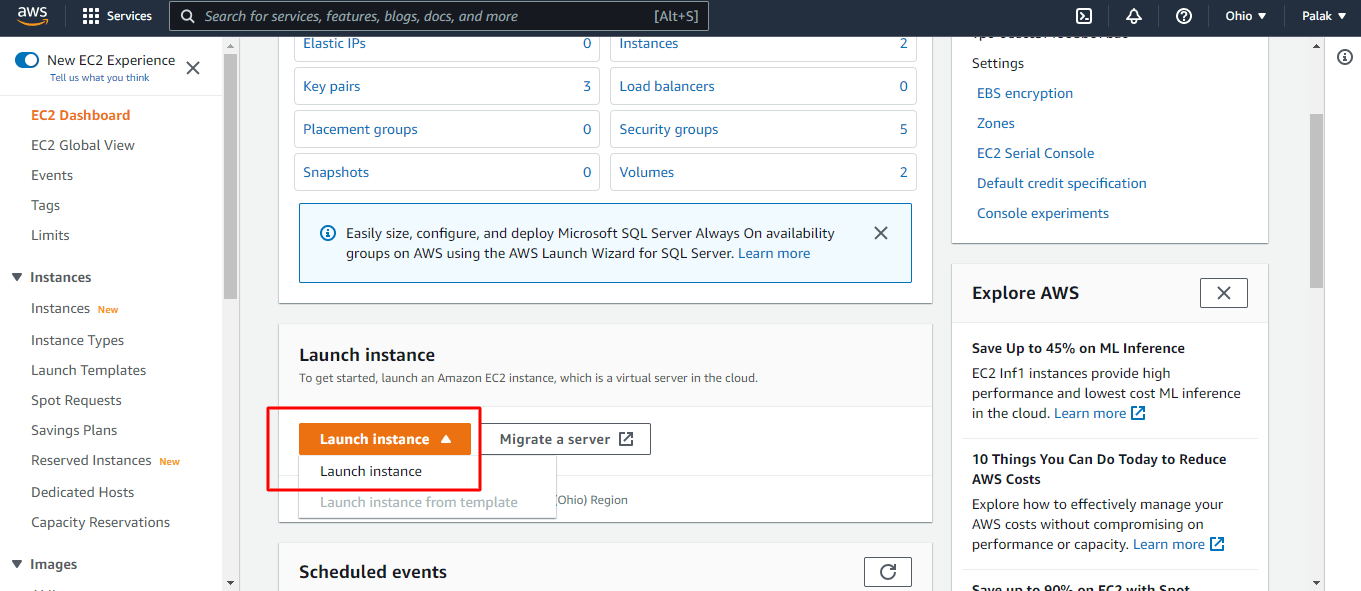Open the Elastic IPs resource link
Screen dimensions: 1361x591
(335, 43)
